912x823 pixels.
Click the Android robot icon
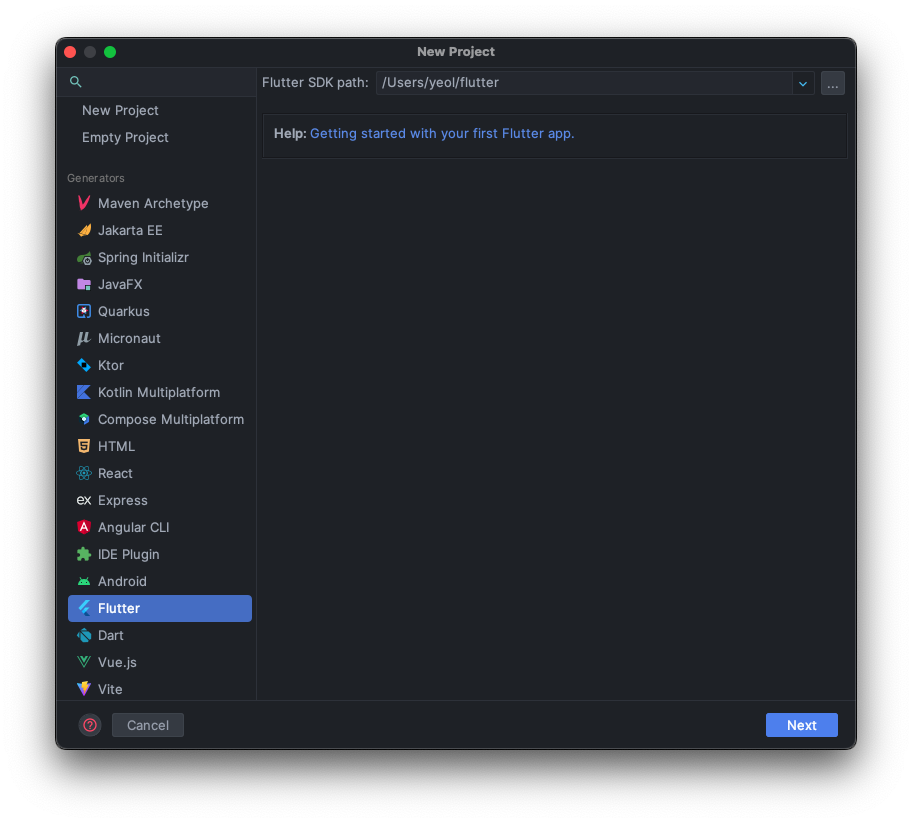tap(84, 581)
